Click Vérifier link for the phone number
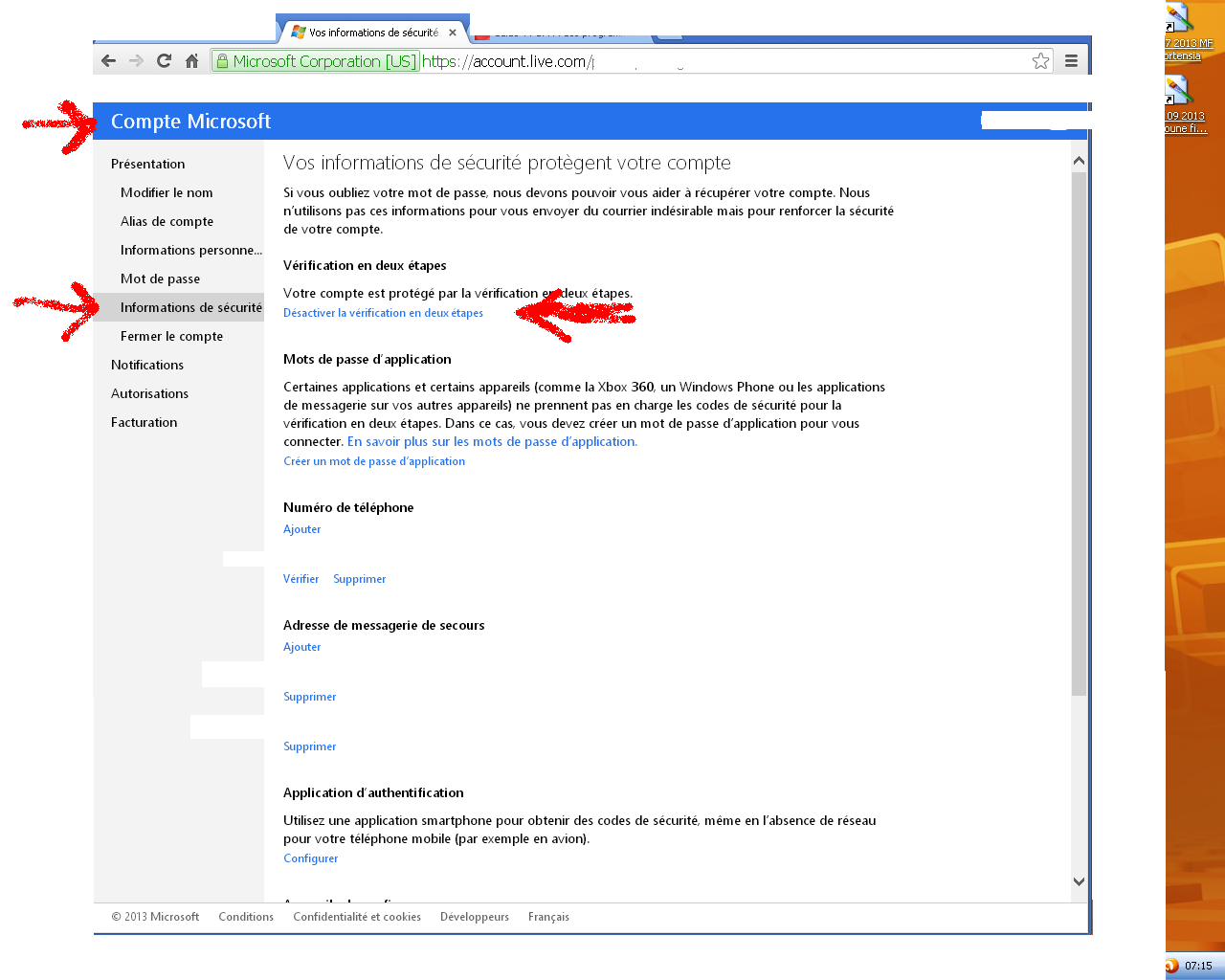Viewport: 1225px width, 980px height. 301,579
